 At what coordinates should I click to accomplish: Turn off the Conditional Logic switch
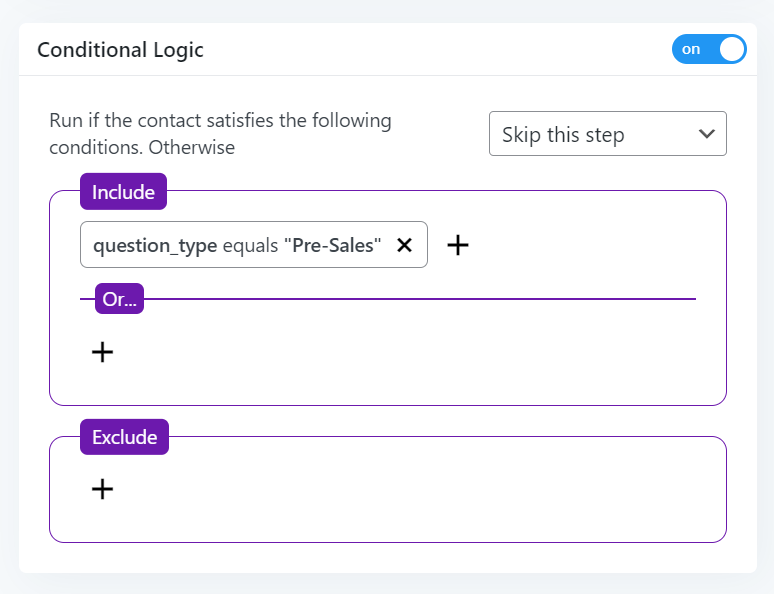pos(709,49)
